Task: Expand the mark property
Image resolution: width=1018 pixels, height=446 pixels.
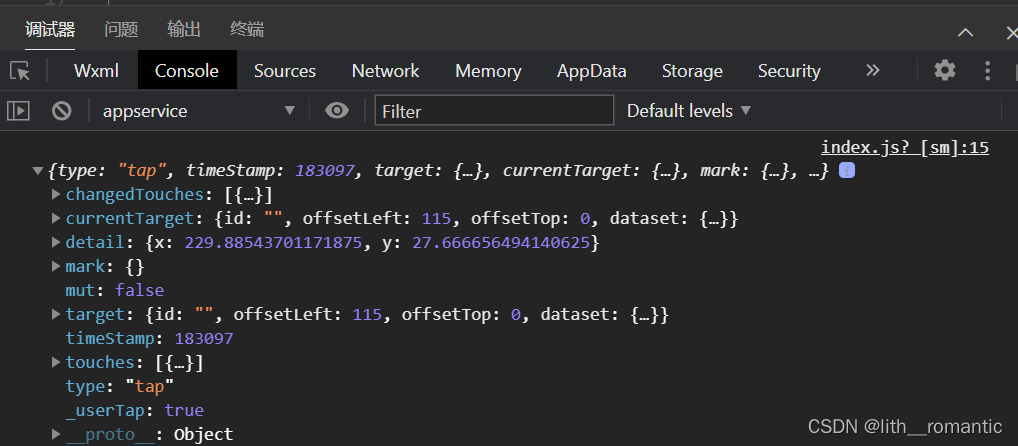Action: point(56,267)
